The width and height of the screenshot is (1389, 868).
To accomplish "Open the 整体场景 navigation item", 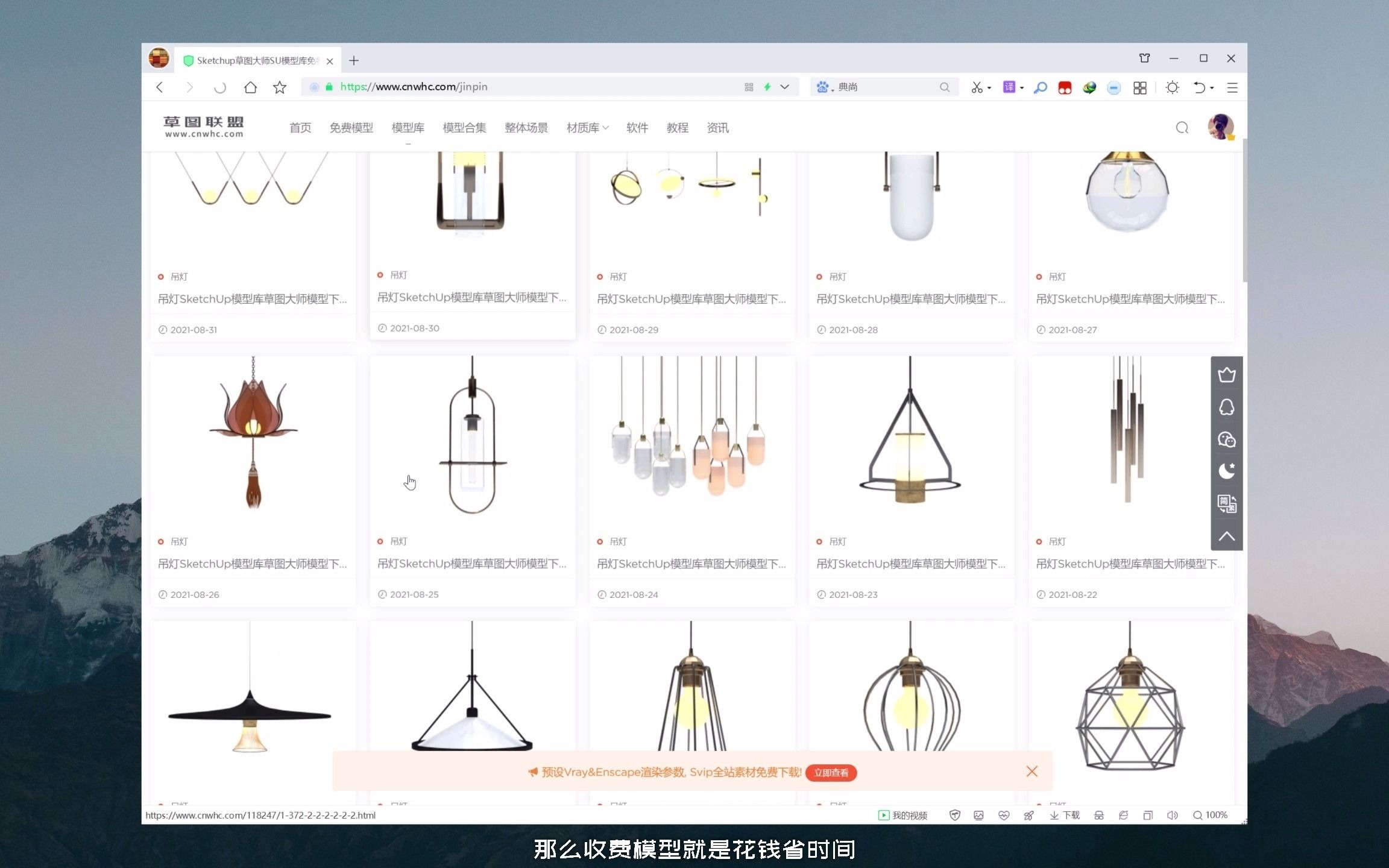I will pyautogui.click(x=526, y=128).
